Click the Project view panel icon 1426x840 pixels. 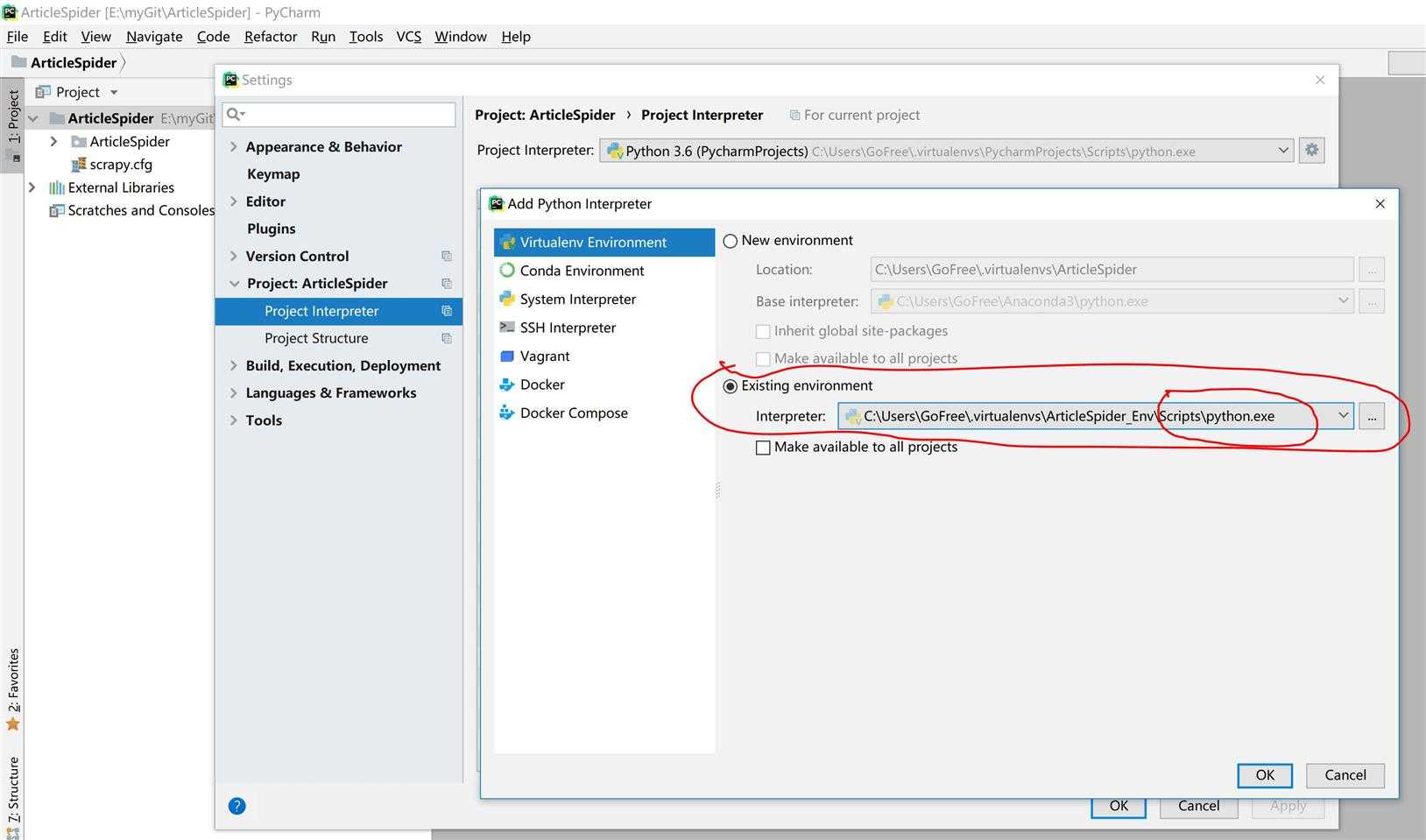click(43, 92)
